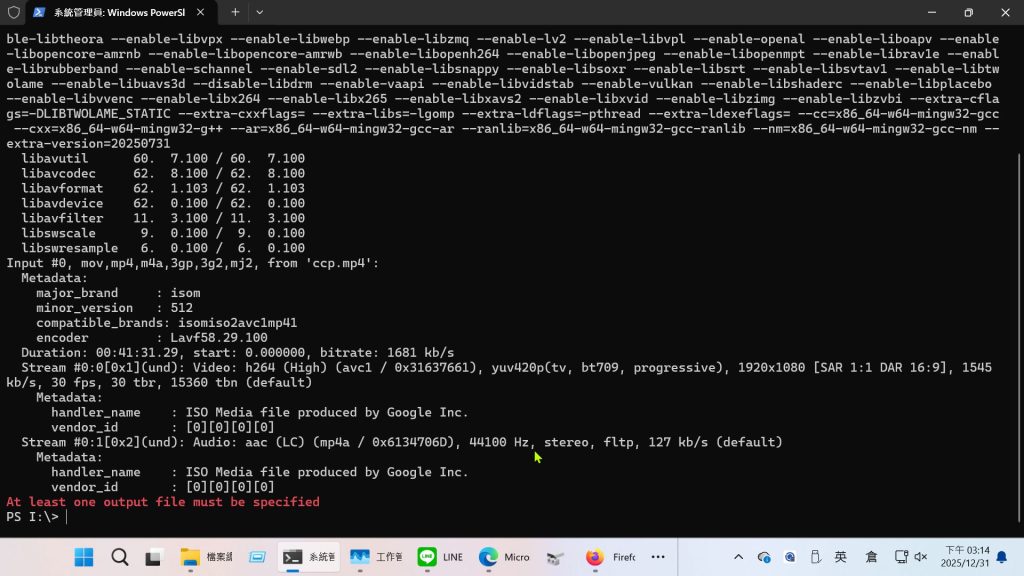Open the muted volume quick settings
The height and width of the screenshot is (576, 1024).
pyautogui.click(x=921, y=557)
